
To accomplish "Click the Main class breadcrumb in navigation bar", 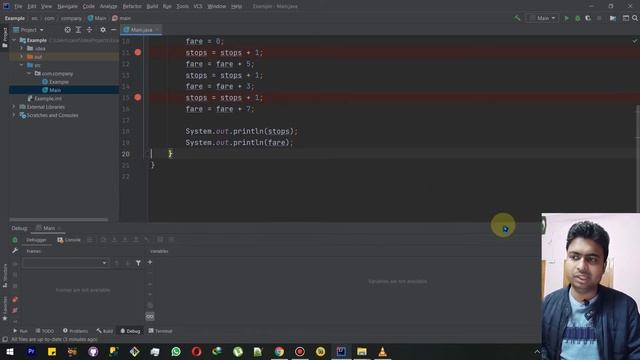I will (97, 18).
